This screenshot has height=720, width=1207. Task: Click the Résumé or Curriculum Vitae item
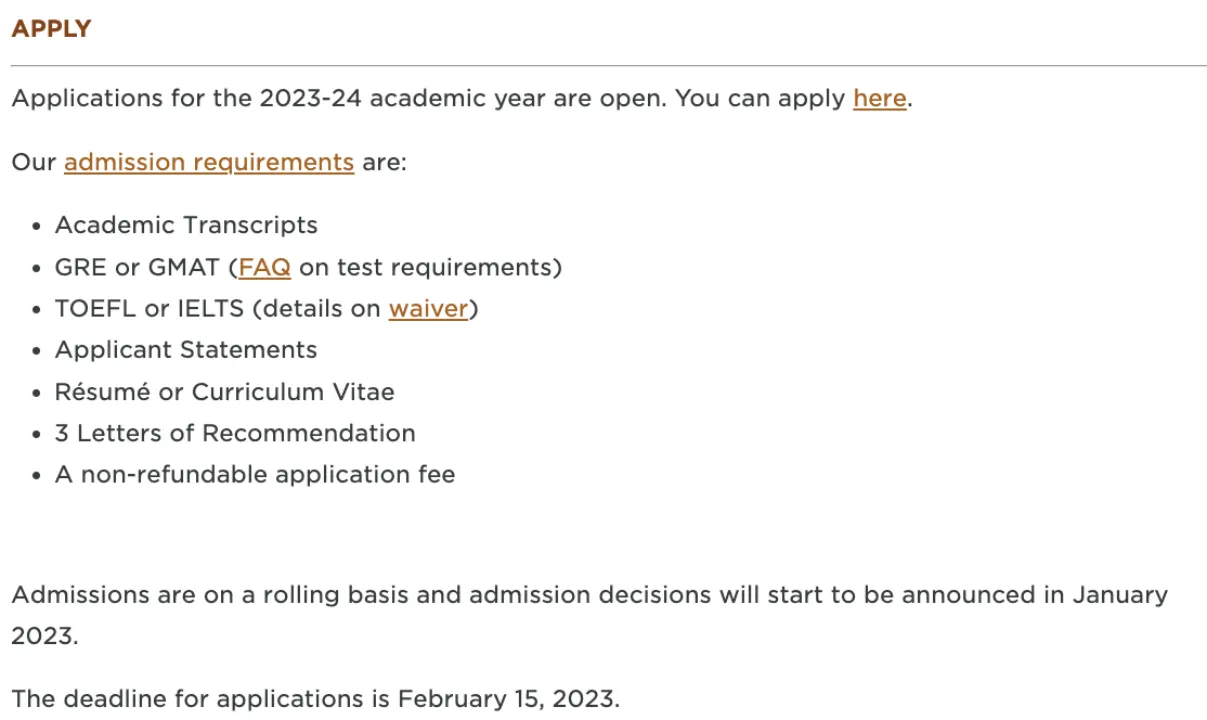point(224,392)
